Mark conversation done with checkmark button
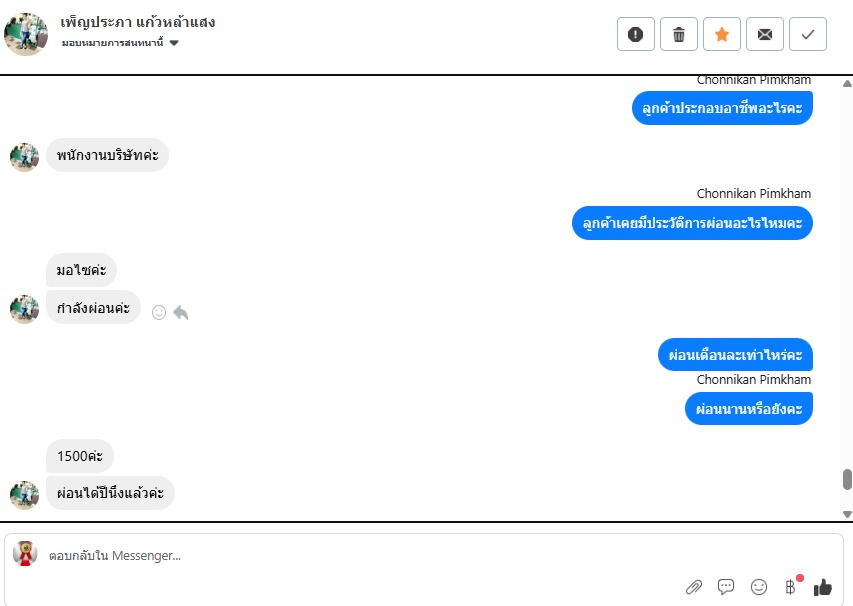This screenshot has width=853, height=606. point(807,34)
